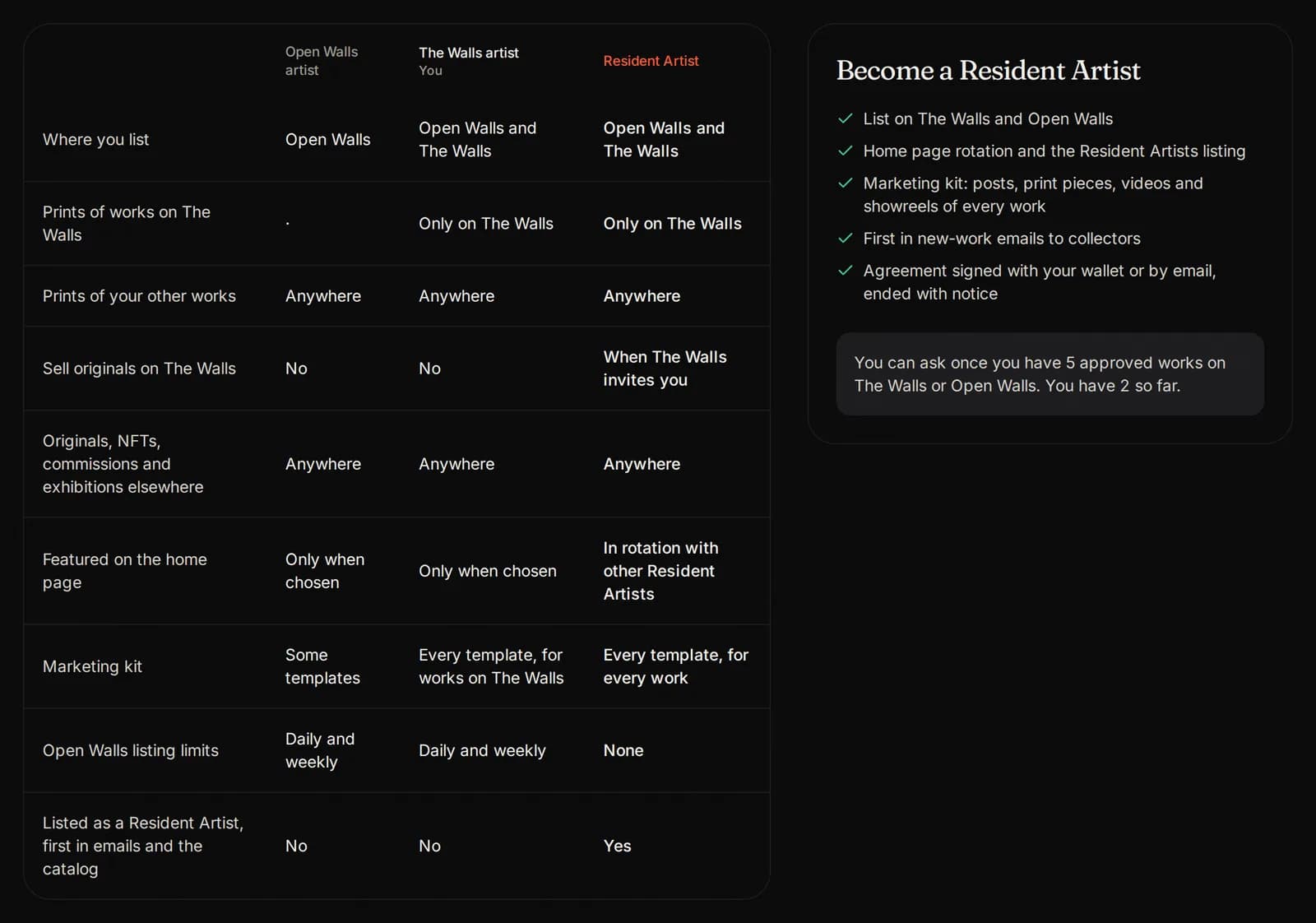Click the checkmark beside 'List on The Walls and Open Walls'
This screenshot has height=923, width=1316.
coord(845,118)
